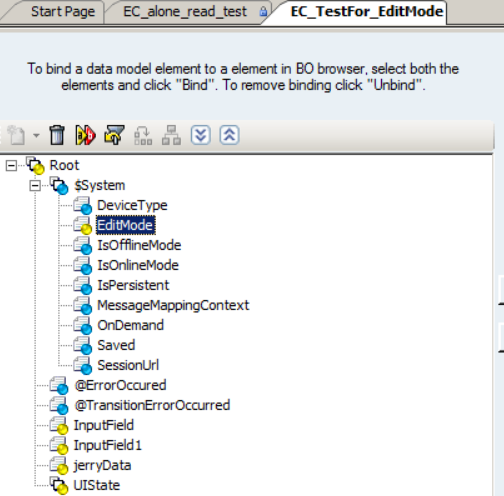Click the icon beside IsPersistent
Screen dimensions: 504x496
[82, 286]
